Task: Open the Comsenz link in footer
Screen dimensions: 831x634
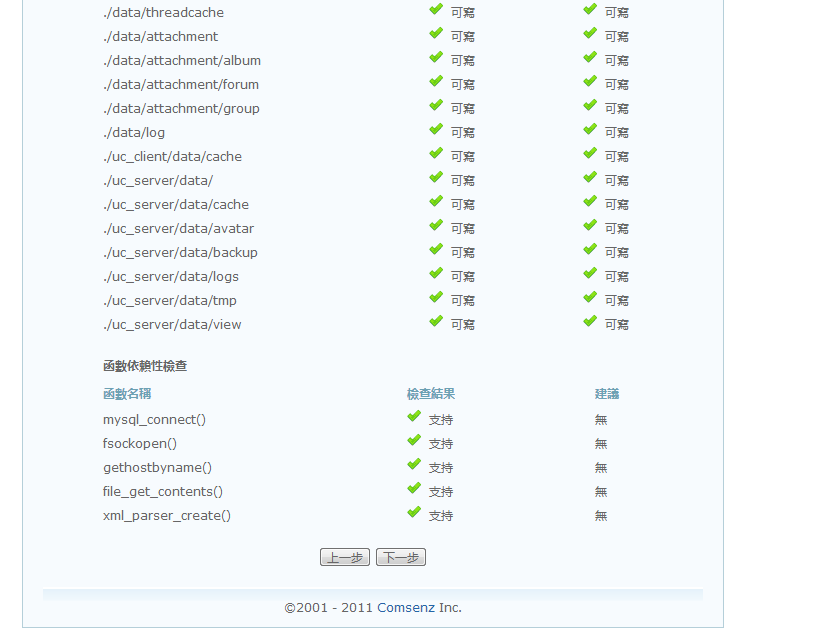Action: 406,607
